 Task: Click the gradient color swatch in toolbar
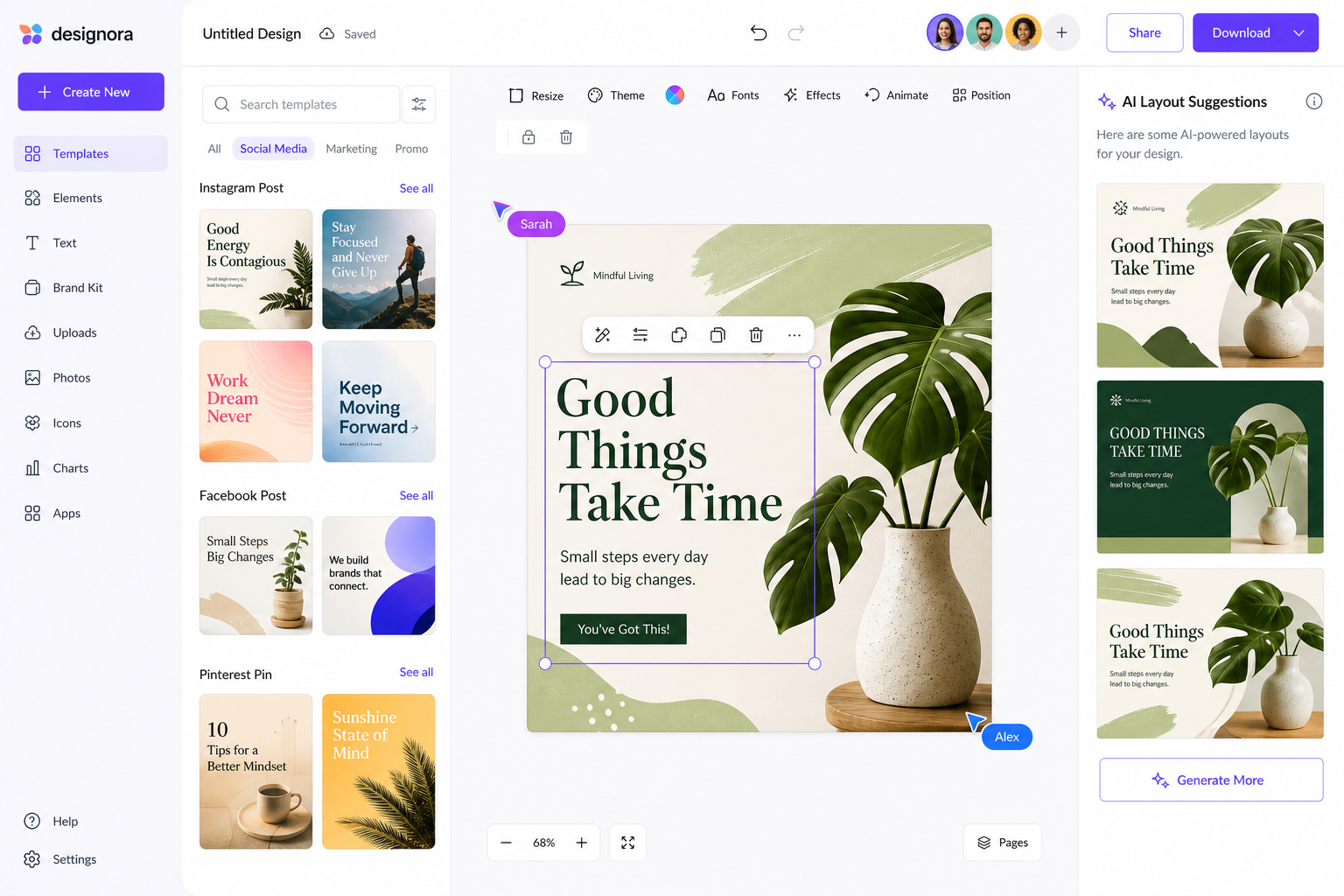675,95
